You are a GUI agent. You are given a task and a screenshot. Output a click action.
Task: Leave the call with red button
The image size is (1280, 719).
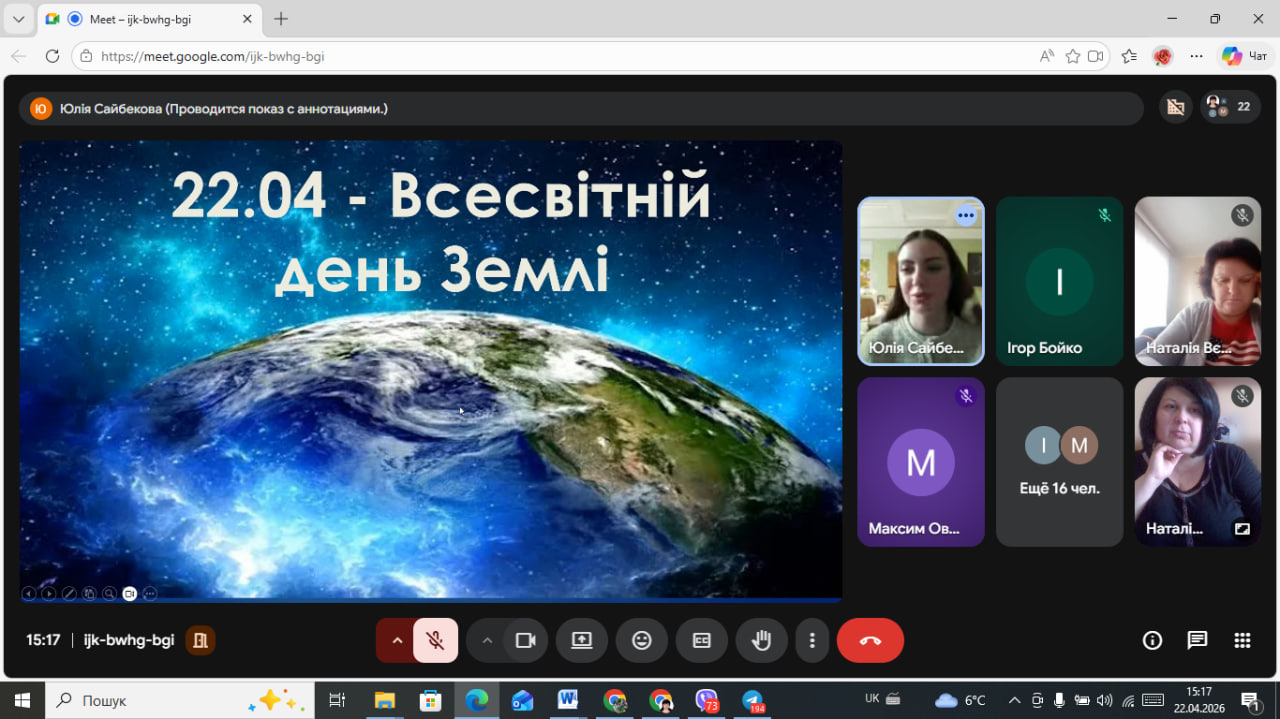pos(870,641)
